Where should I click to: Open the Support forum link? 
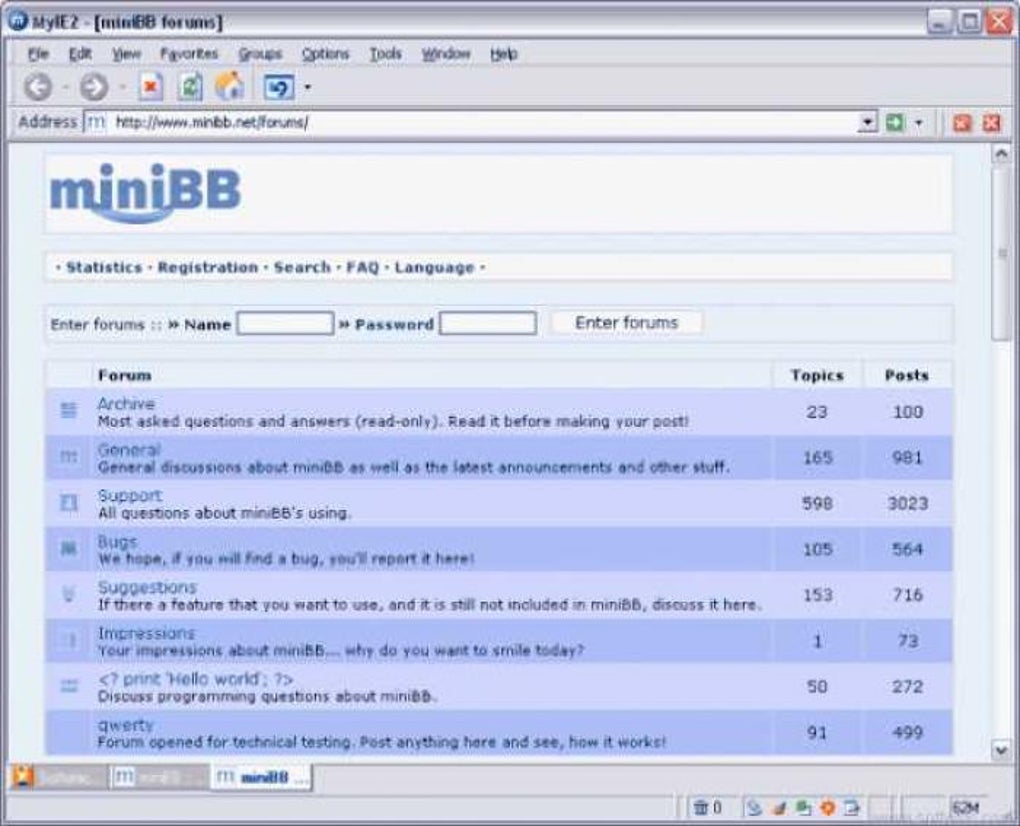(128, 495)
